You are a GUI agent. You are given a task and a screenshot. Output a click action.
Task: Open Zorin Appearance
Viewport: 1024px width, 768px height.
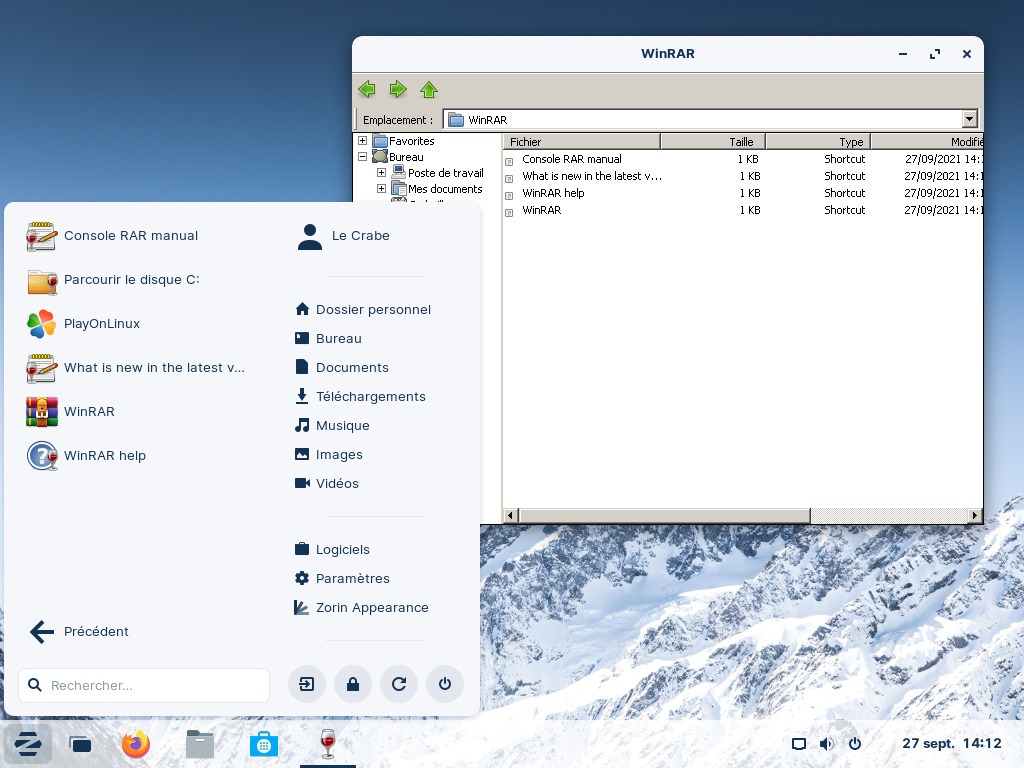point(361,607)
